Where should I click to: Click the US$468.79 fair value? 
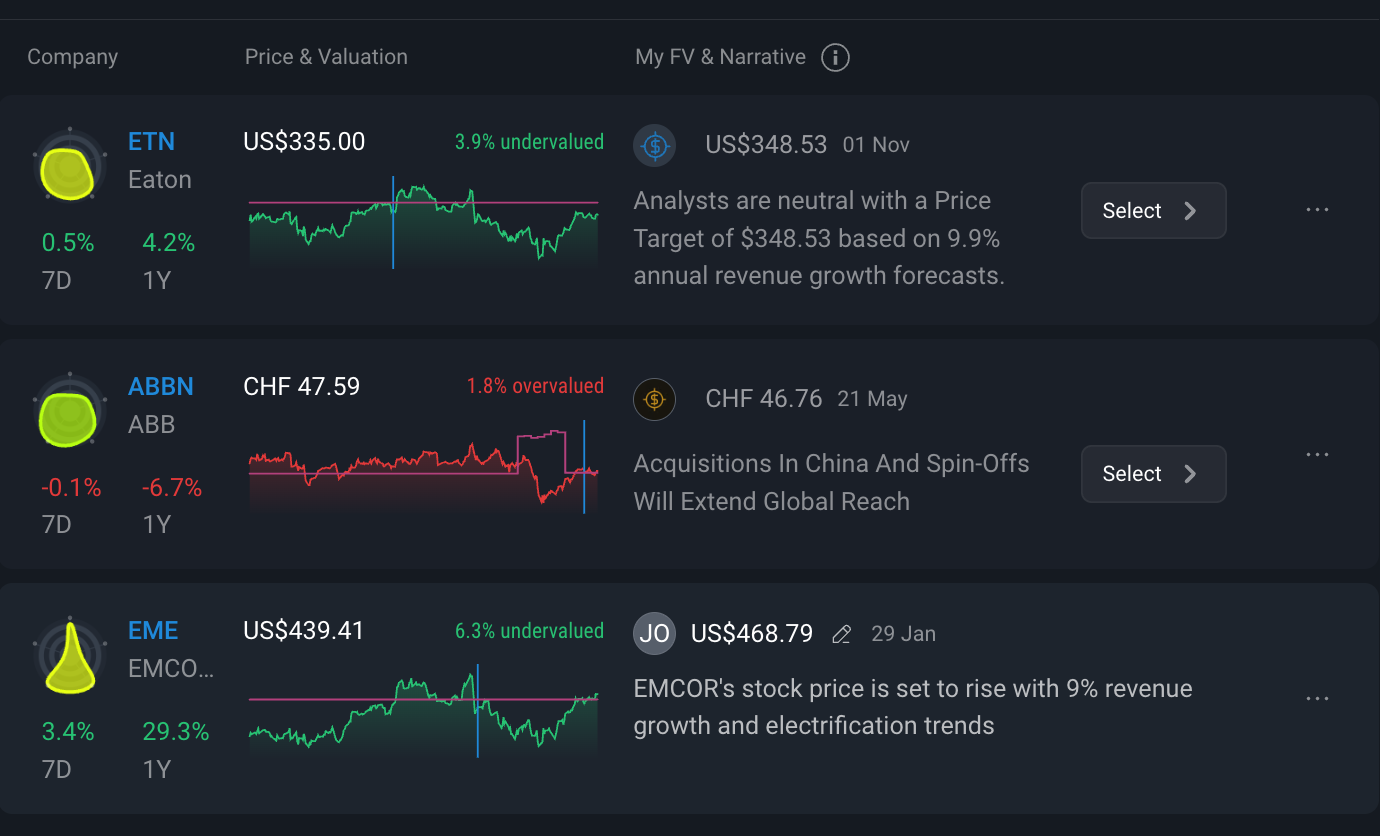click(x=752, y=634)
